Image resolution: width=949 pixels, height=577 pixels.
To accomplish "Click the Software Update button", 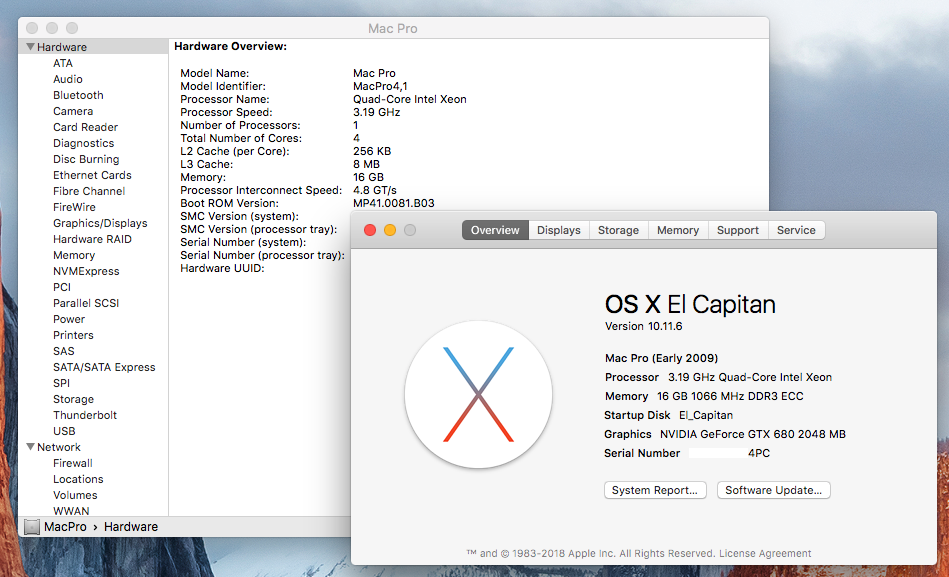I will click(x=773, y=490).
